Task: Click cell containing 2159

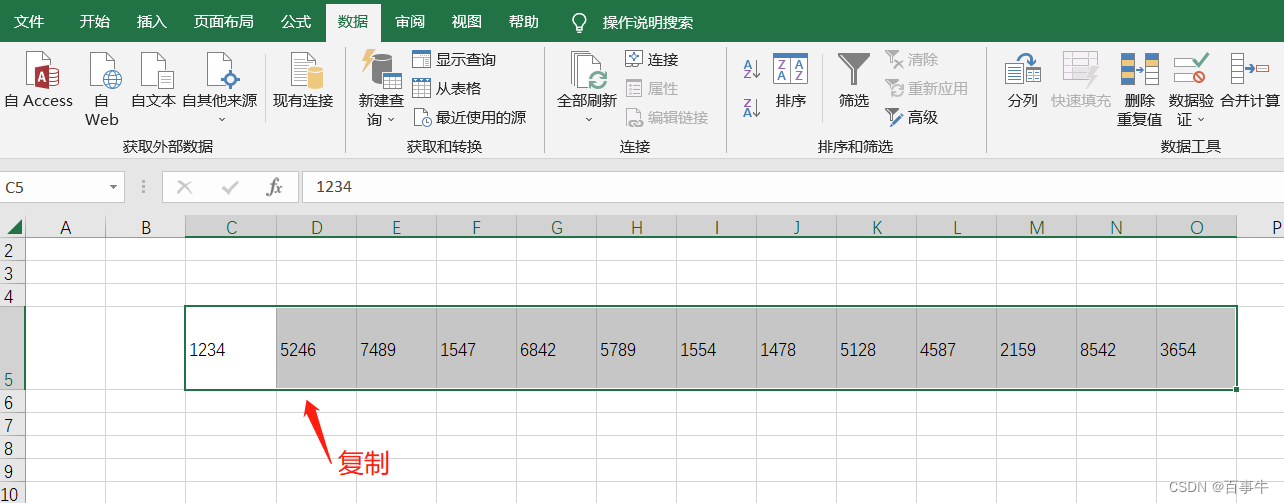Action: 1037,348
